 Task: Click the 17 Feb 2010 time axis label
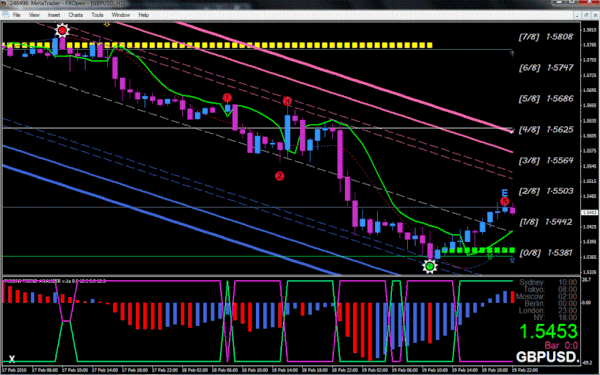click(x=14, y=370)
